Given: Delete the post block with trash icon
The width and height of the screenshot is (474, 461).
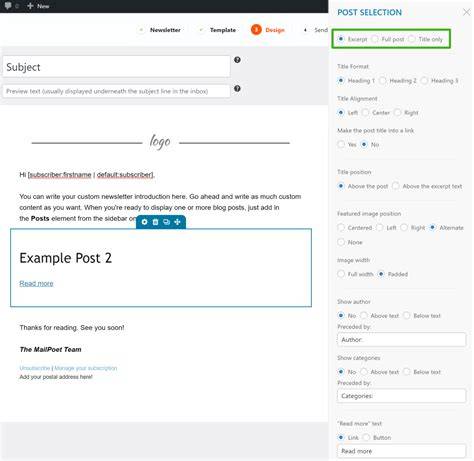Looking at the screenshot, I should (x=155, y=222).
